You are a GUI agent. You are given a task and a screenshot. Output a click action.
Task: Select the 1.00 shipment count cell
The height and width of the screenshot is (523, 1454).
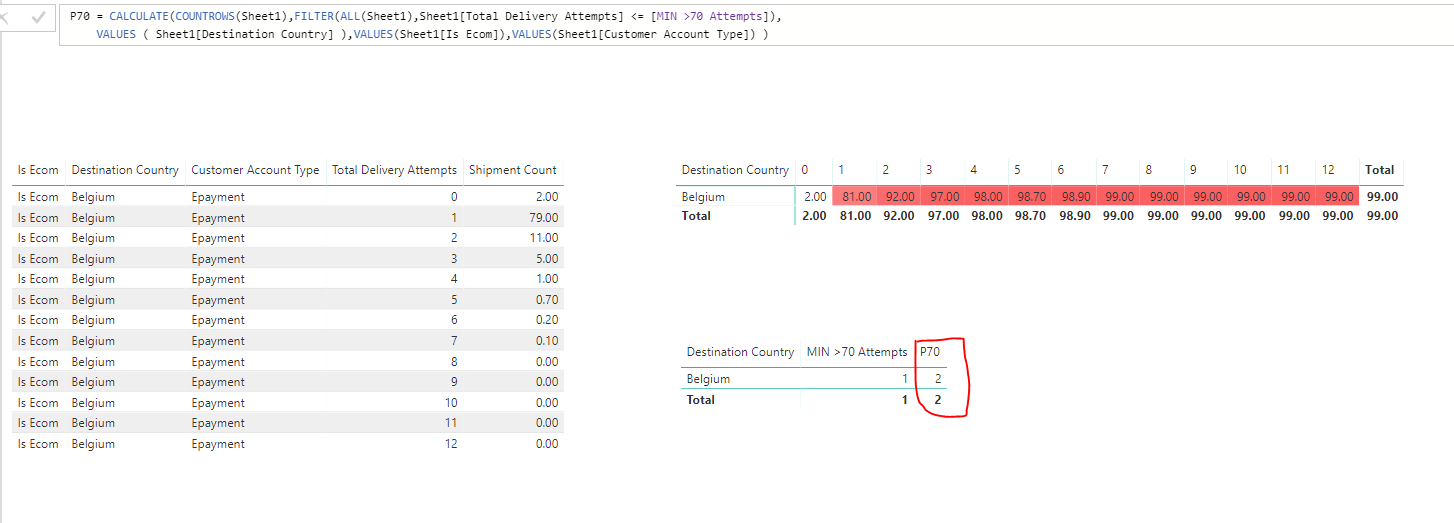547,279
